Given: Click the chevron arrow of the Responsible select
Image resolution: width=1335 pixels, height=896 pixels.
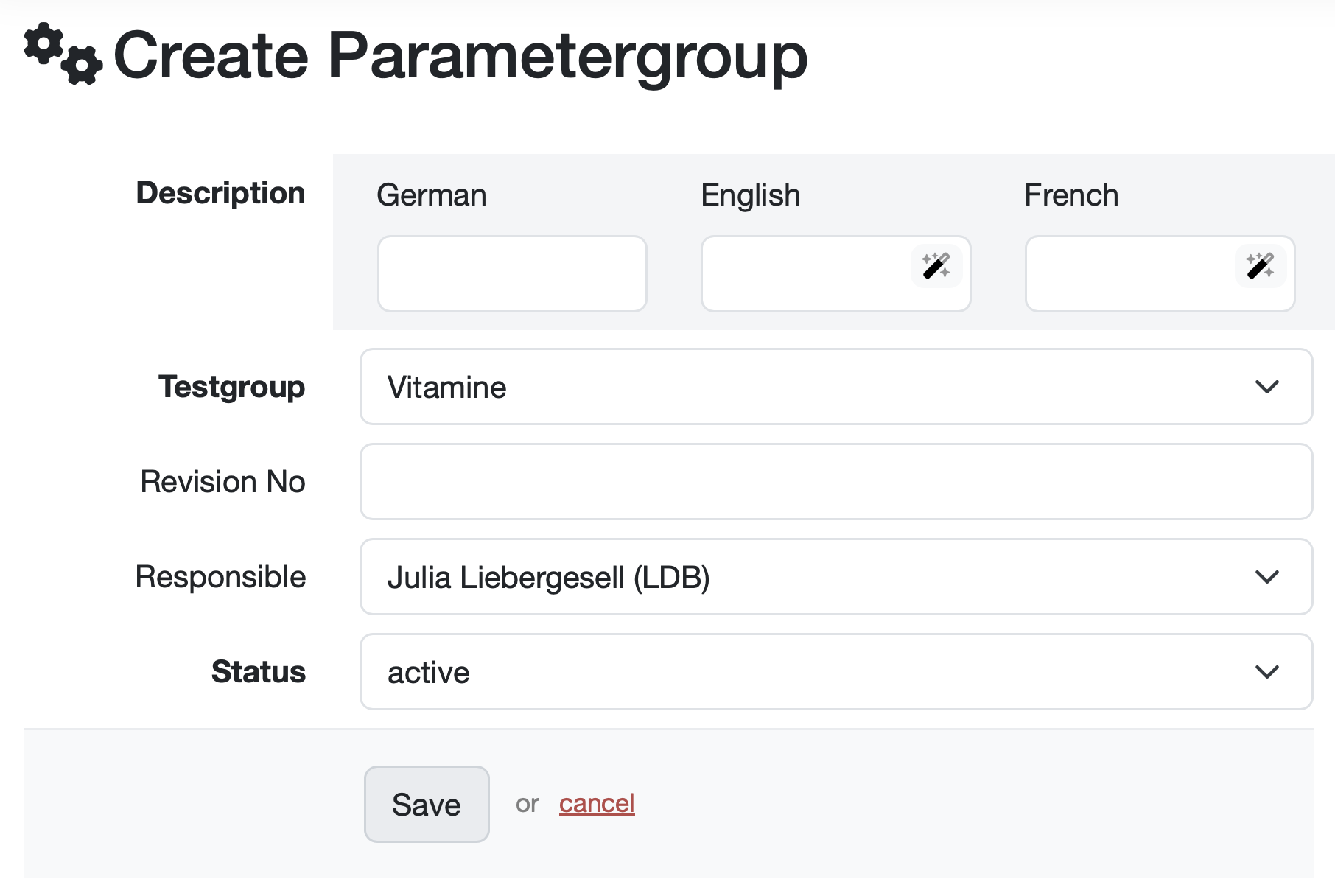Looking at the screenshot, I should click(x=1266, y=577).
